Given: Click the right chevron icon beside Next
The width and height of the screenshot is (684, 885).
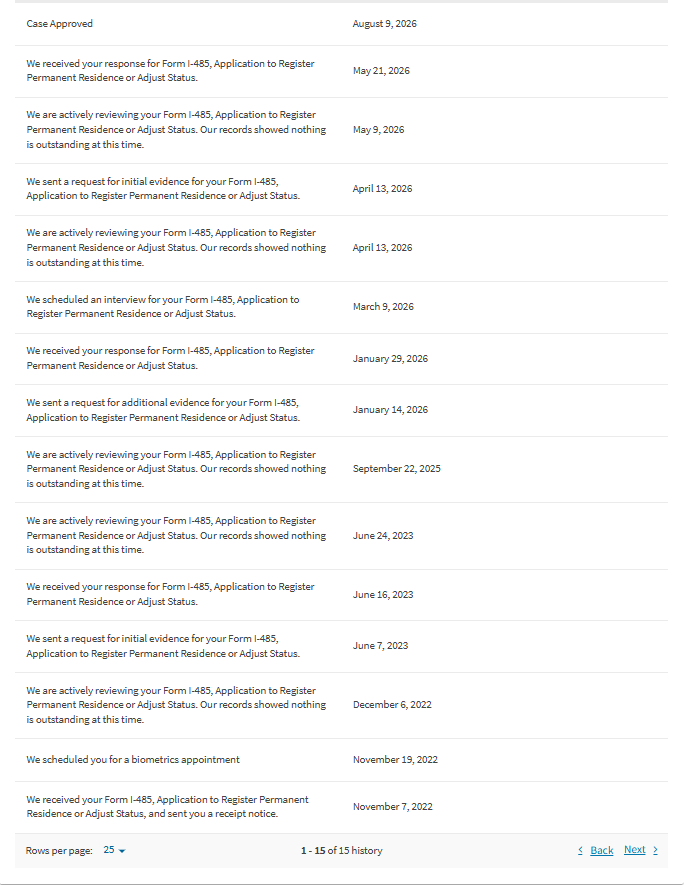Looking at the screenshot, I should (655, 850).
